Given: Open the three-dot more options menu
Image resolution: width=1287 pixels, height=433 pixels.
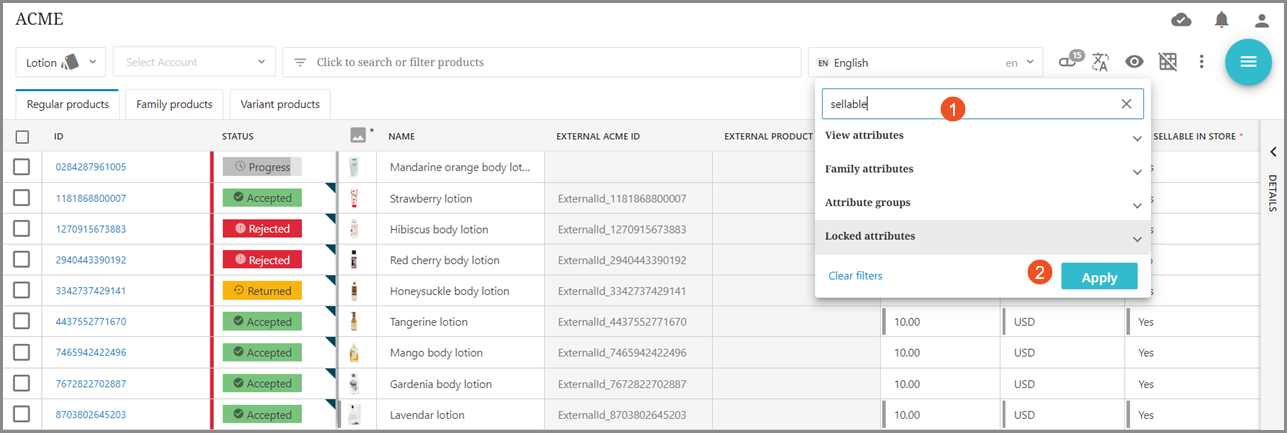Looking at the screenshot, I should 1201,62.
